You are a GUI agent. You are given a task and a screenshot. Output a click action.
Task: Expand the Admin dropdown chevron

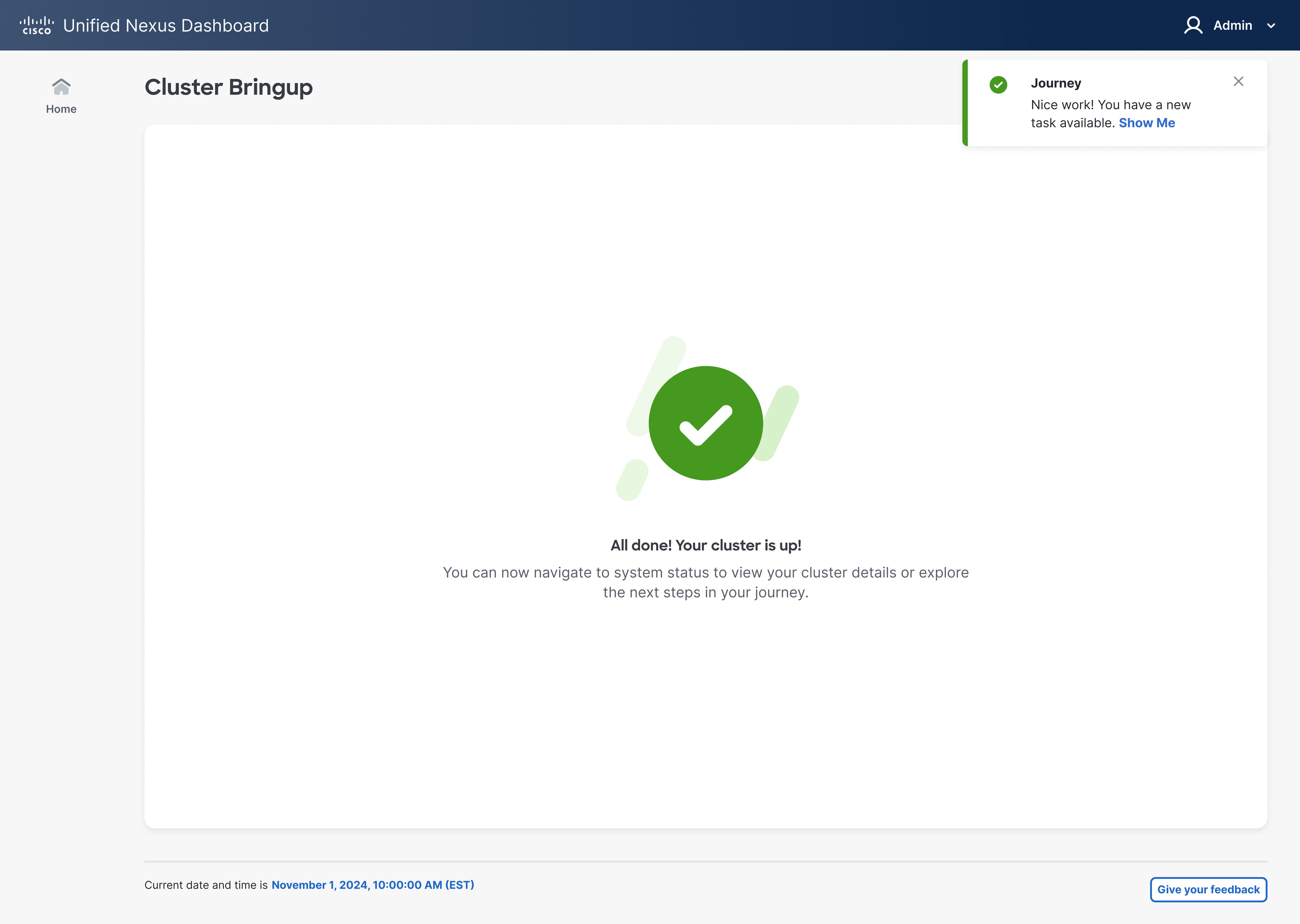(x=1271, y=25)
